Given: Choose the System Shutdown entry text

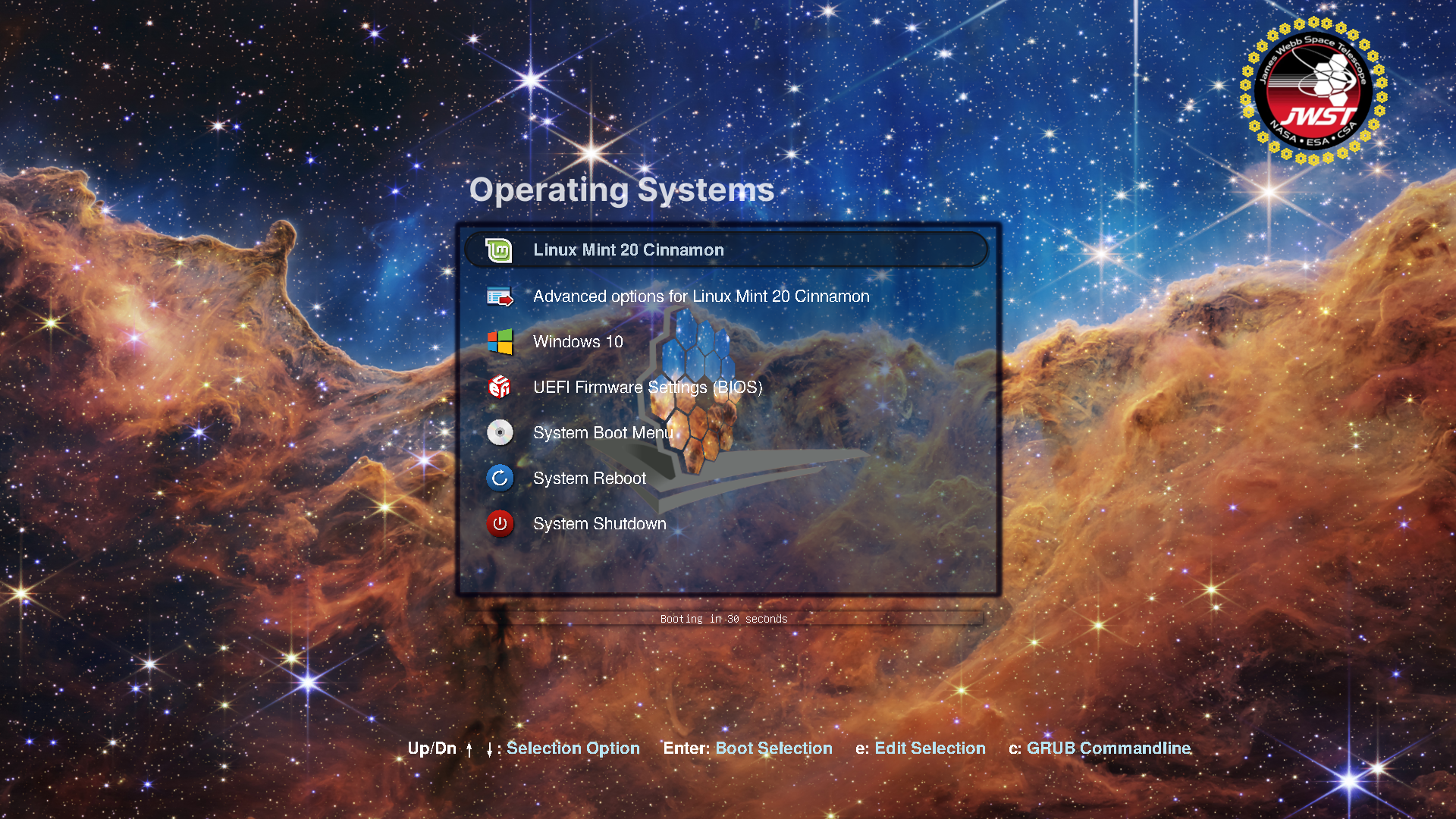Looking at the screenshot, I should 599,524.
